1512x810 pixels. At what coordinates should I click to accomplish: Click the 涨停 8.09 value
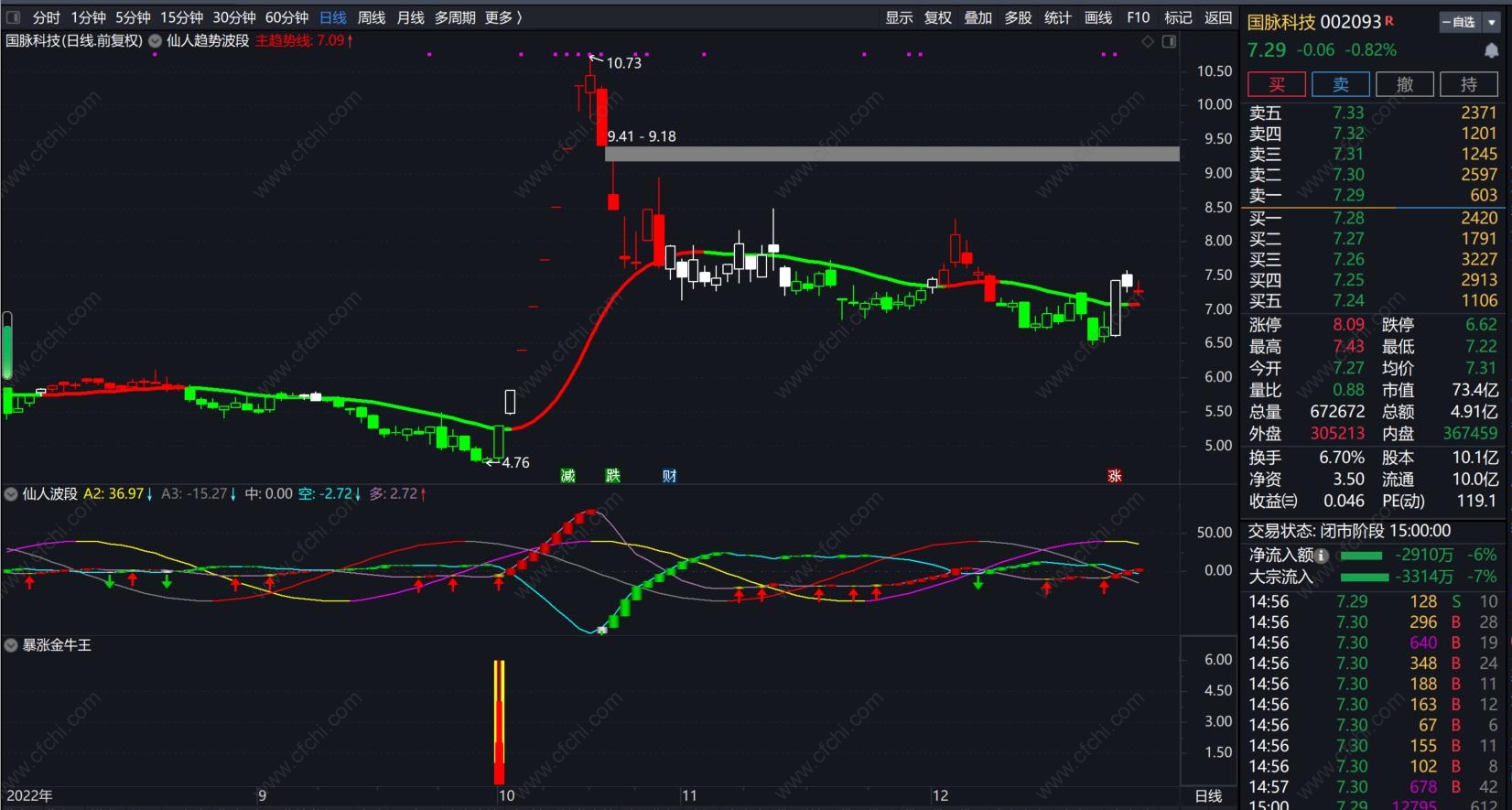pyautogui.click(x=1348, y=324)
